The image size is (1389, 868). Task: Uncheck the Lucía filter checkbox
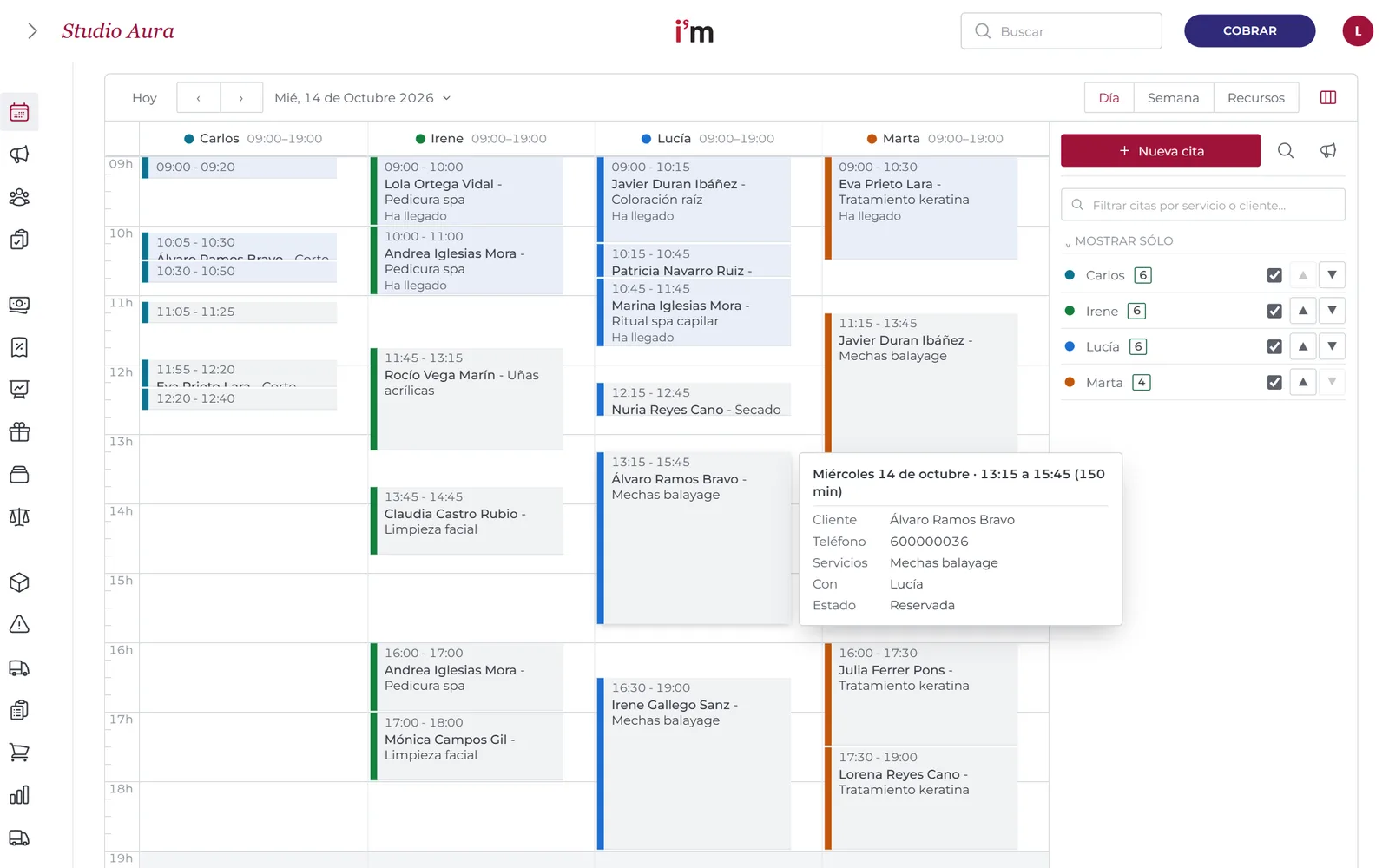(1274, 346)
